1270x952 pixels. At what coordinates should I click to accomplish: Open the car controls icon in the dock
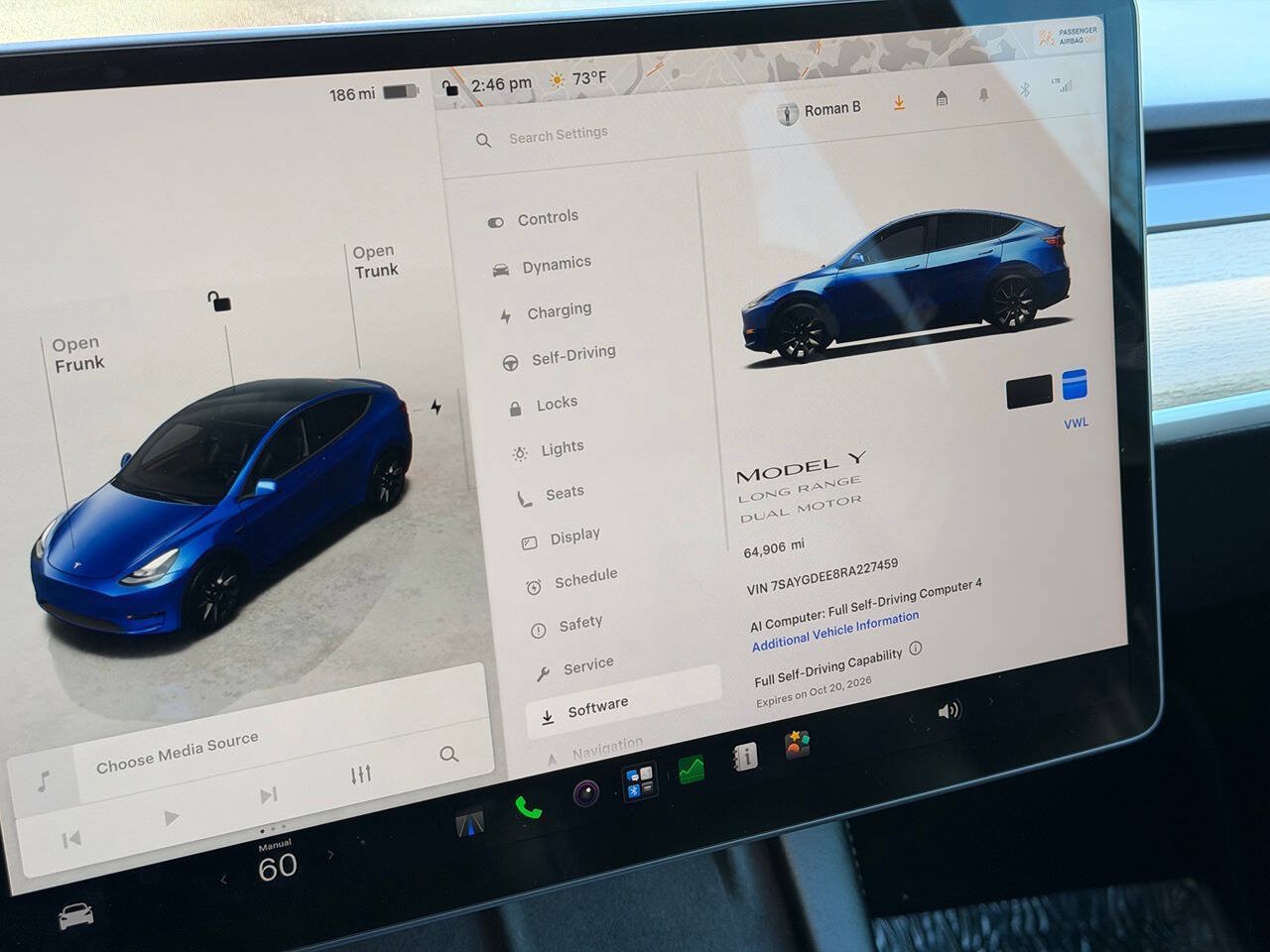[76, 915]
